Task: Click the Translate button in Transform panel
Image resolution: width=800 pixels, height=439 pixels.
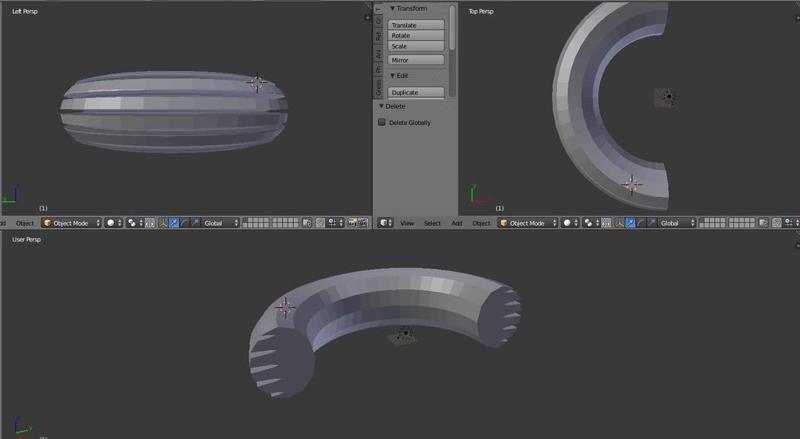Action: (416, 25)
